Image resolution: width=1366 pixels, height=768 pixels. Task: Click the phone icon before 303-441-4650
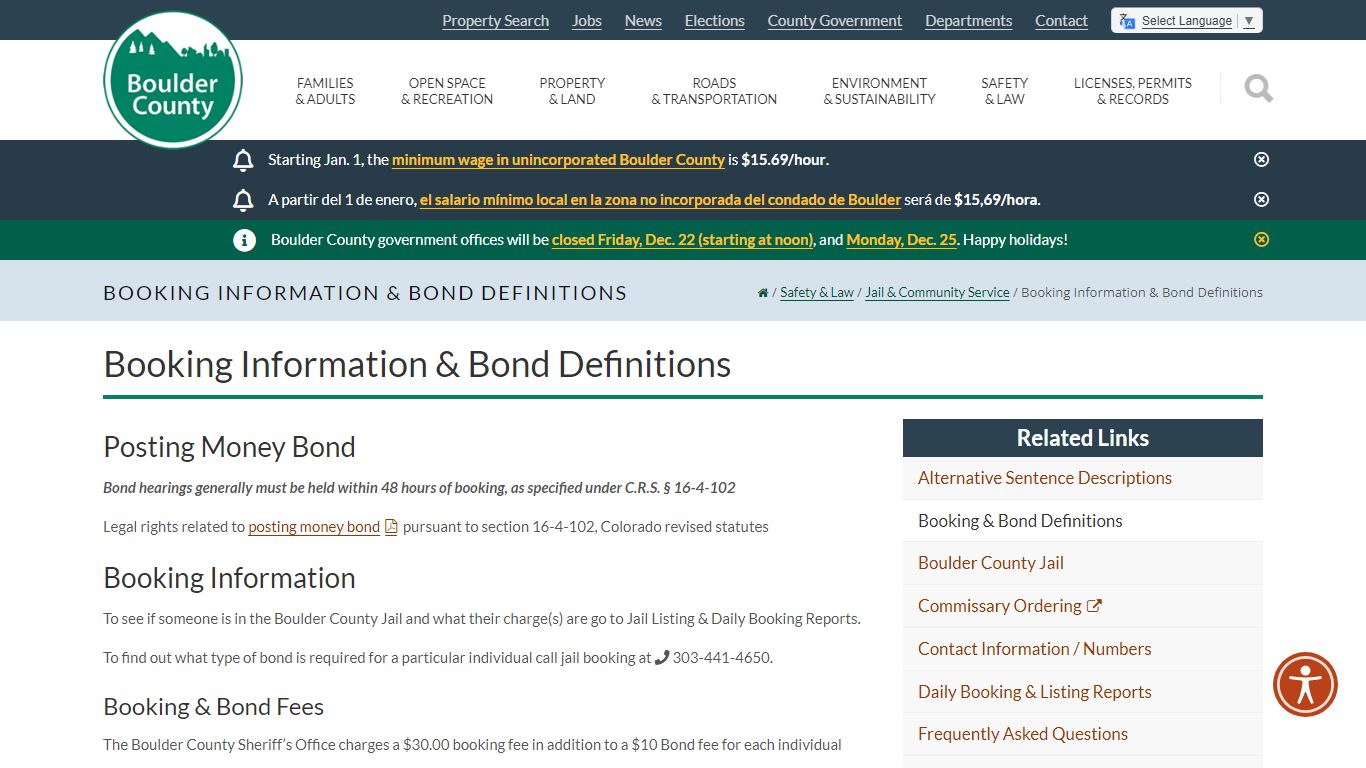point(661,658)
